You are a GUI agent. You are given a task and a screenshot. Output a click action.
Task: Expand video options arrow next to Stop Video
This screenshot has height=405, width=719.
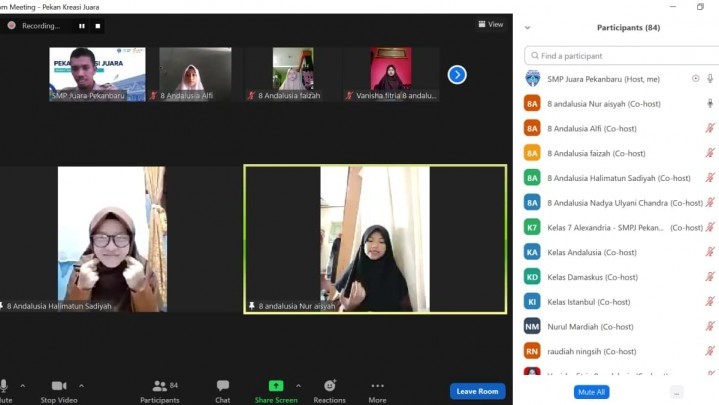[x=81, y=386]
